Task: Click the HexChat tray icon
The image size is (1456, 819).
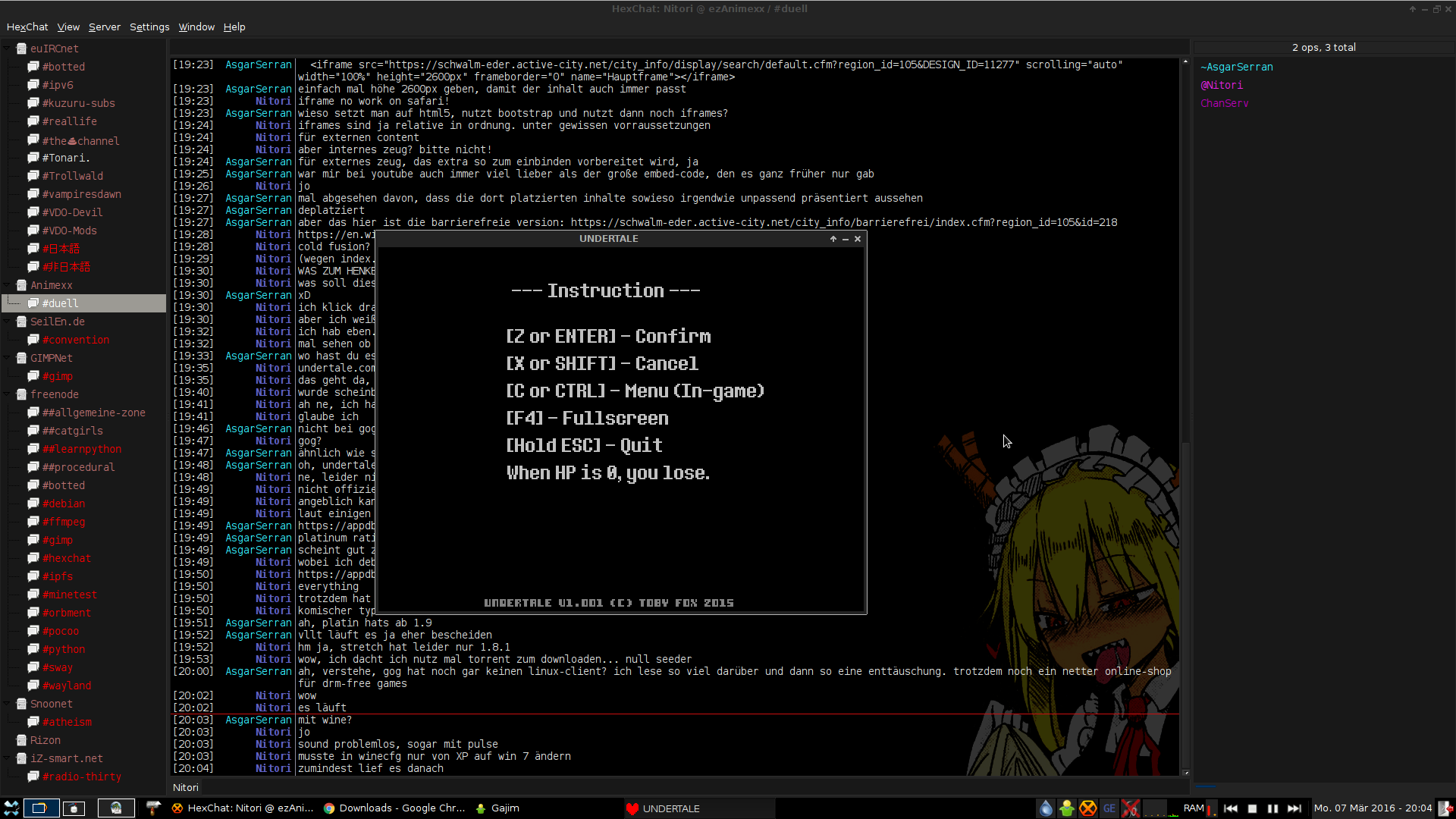Action: coord(1088,808)
